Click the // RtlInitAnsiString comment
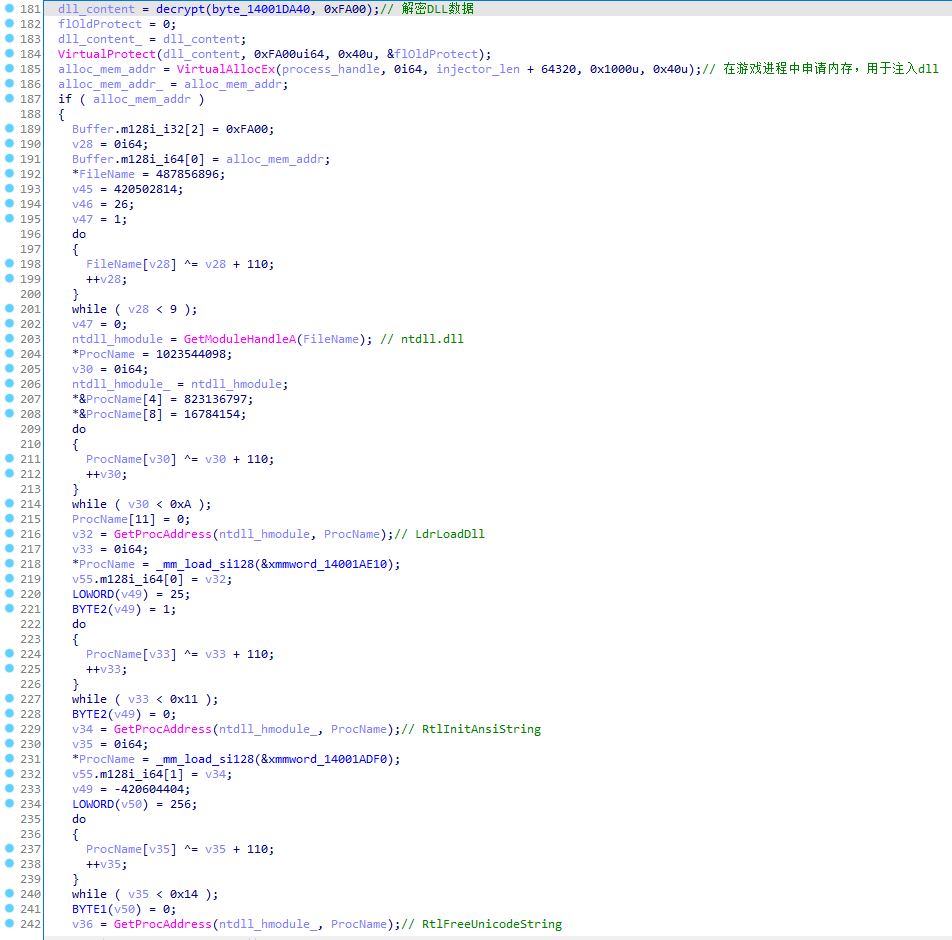 pos(471,729)
